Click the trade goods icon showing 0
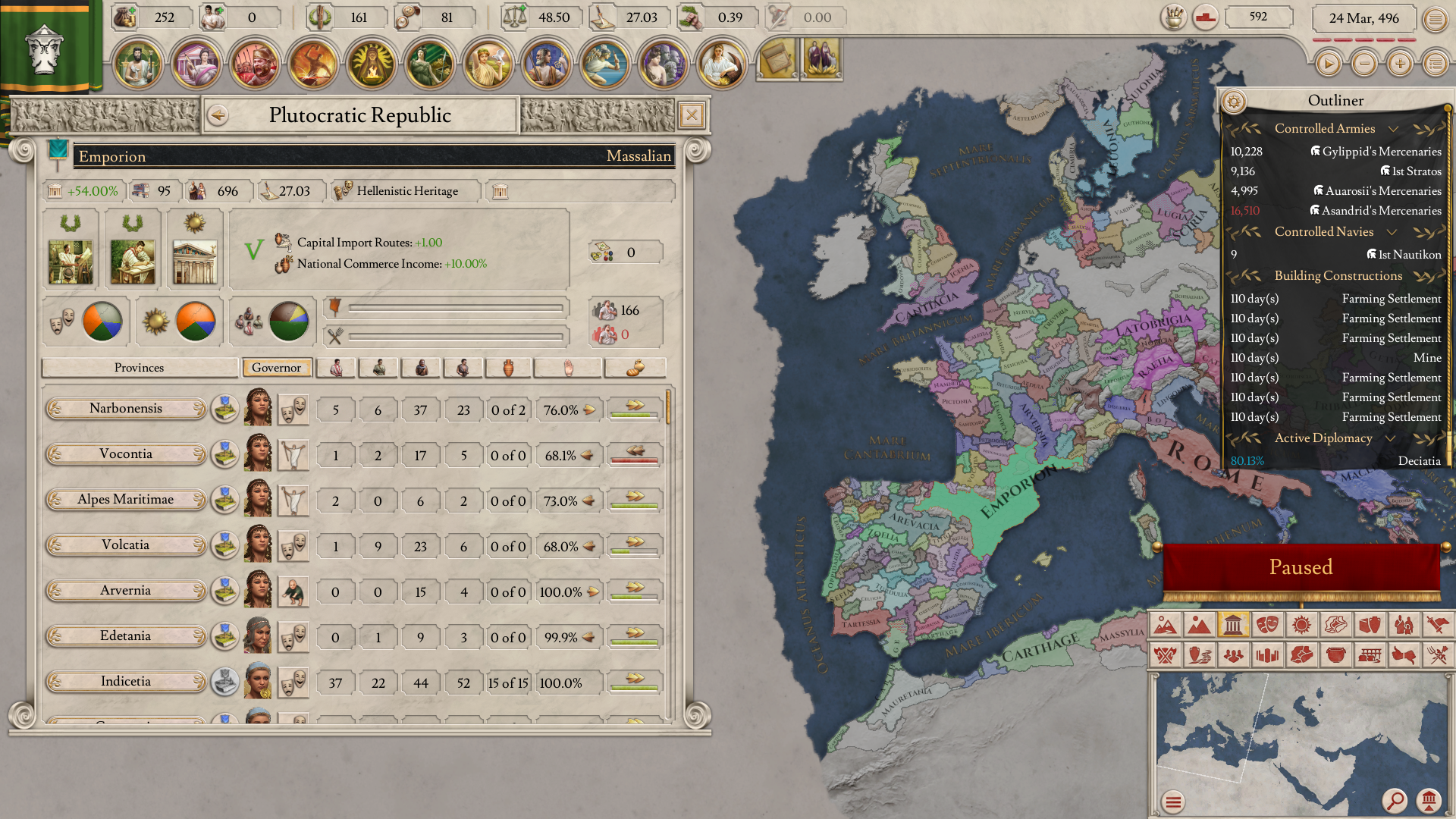1456x819 pixels. point(602,253)
